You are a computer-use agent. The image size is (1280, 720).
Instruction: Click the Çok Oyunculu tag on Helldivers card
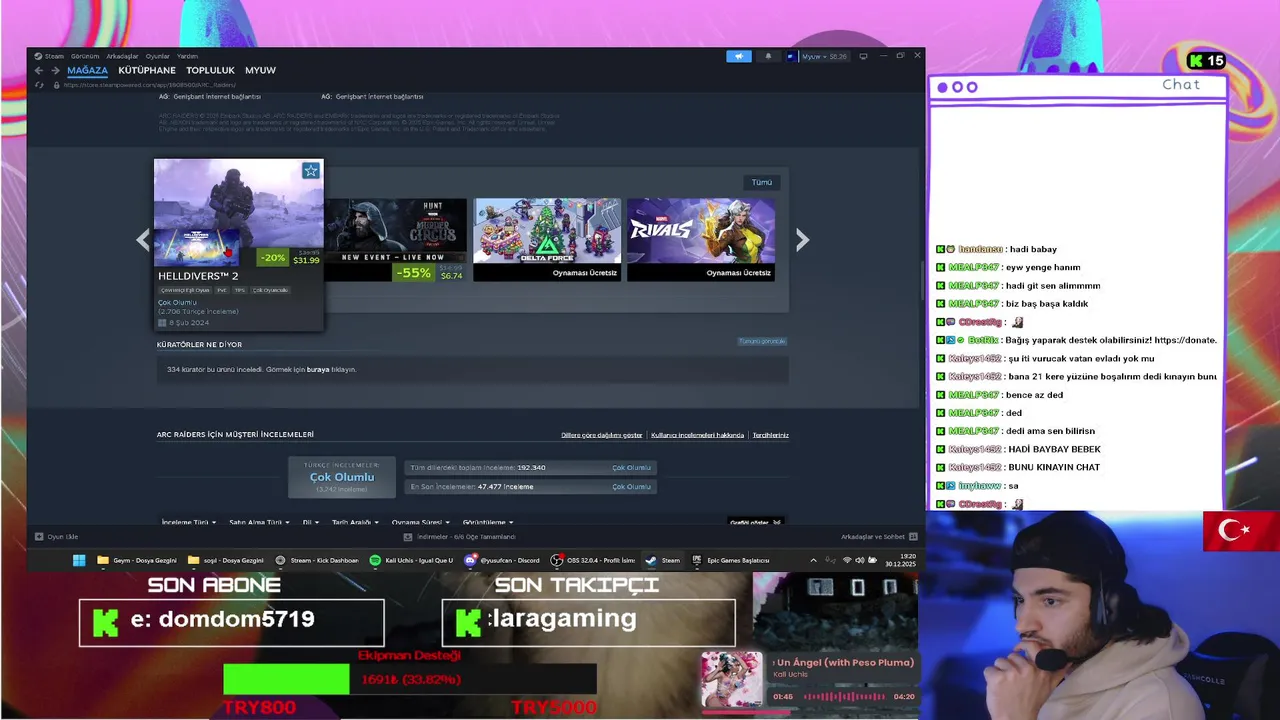pos(270,290)
